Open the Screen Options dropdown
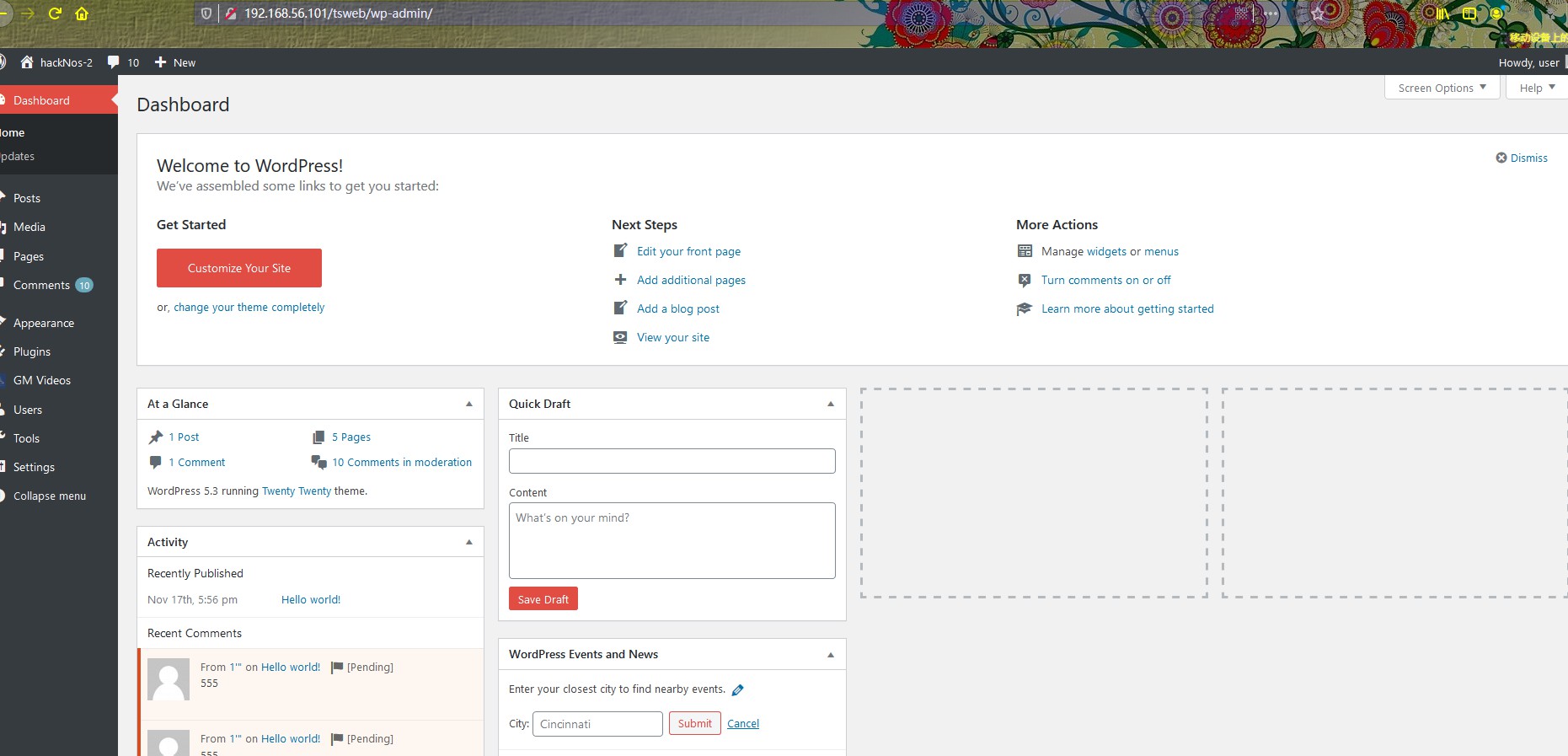This screenshot has width=1568, height=756. (x=1442, y=88)
